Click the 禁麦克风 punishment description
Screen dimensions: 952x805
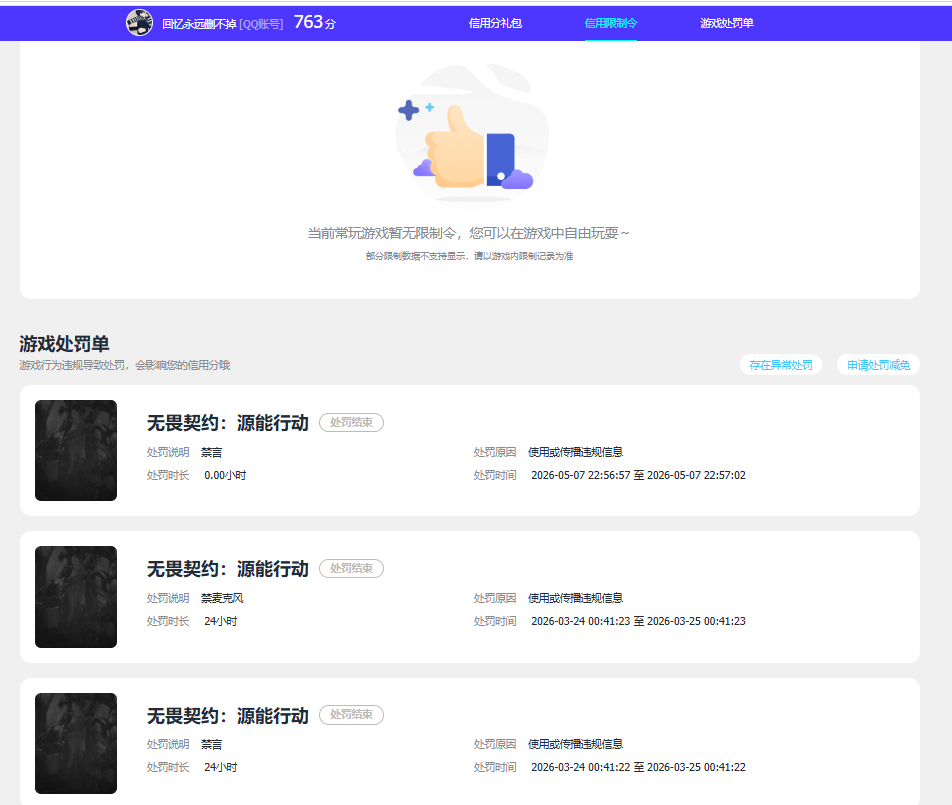point(222,598)
